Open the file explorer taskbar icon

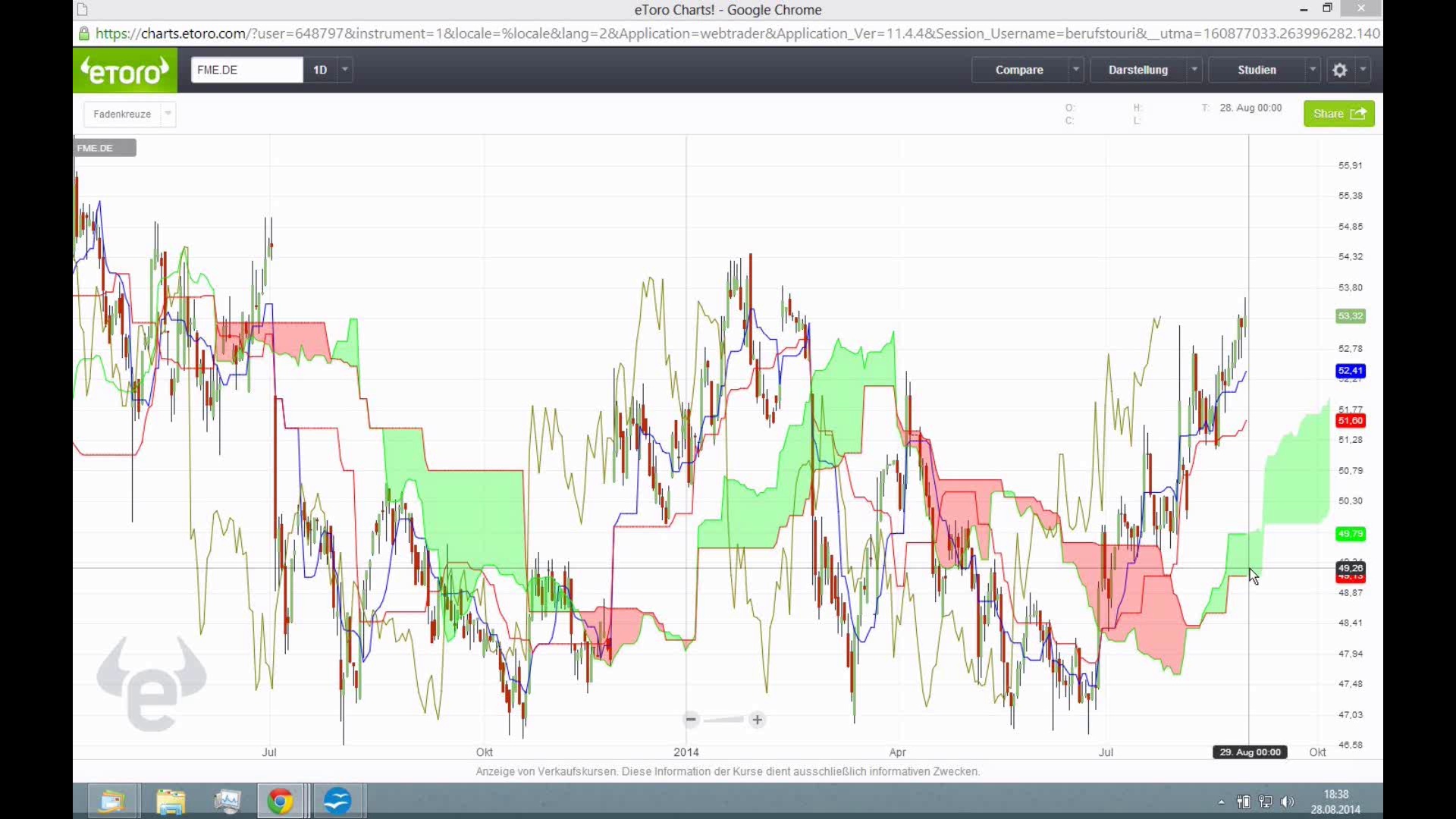(x=171, y=801)
